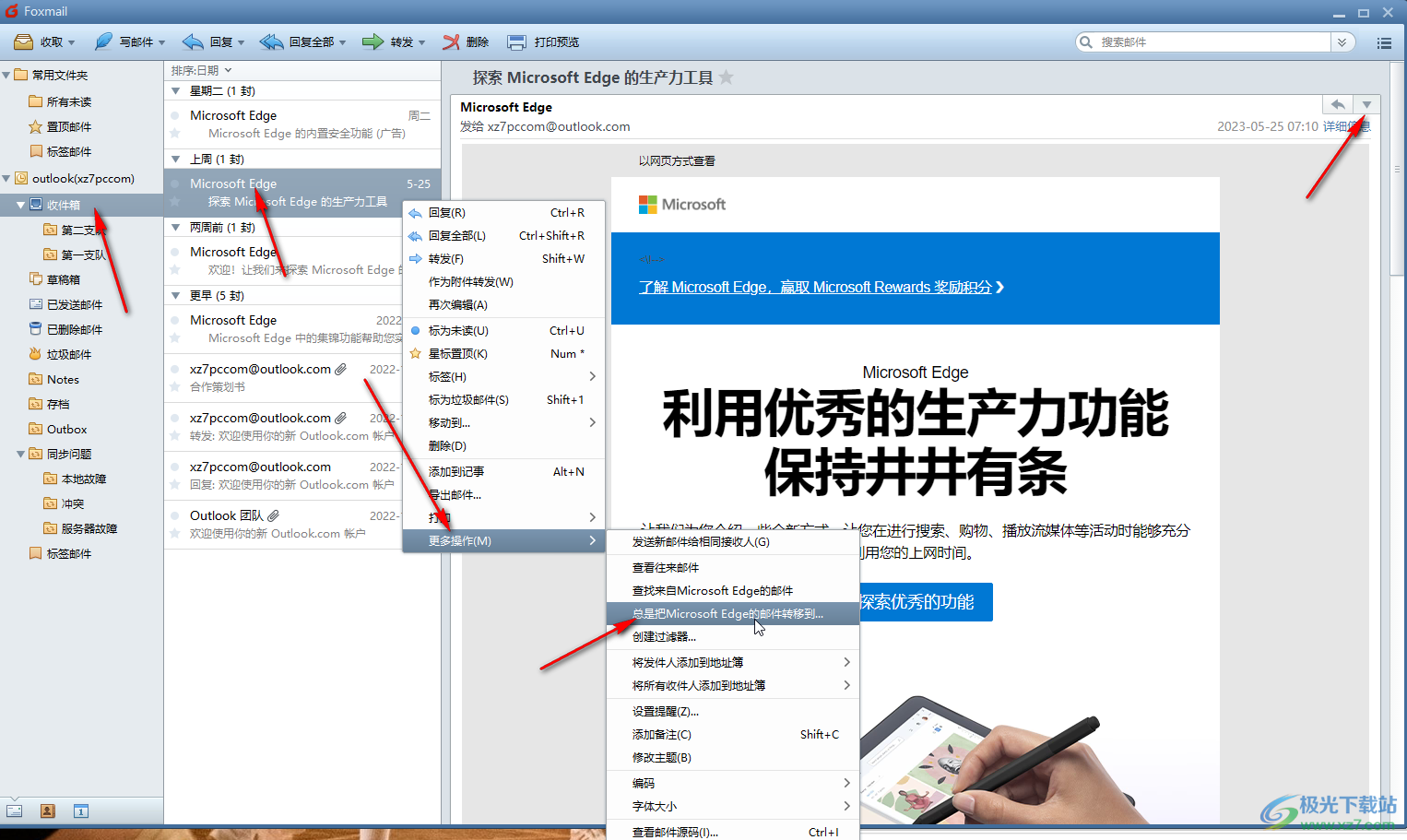Screen dimensions: 1407x840
Task: Collapse the 星期二 (1 封) group
Action: tap(176, 90)
